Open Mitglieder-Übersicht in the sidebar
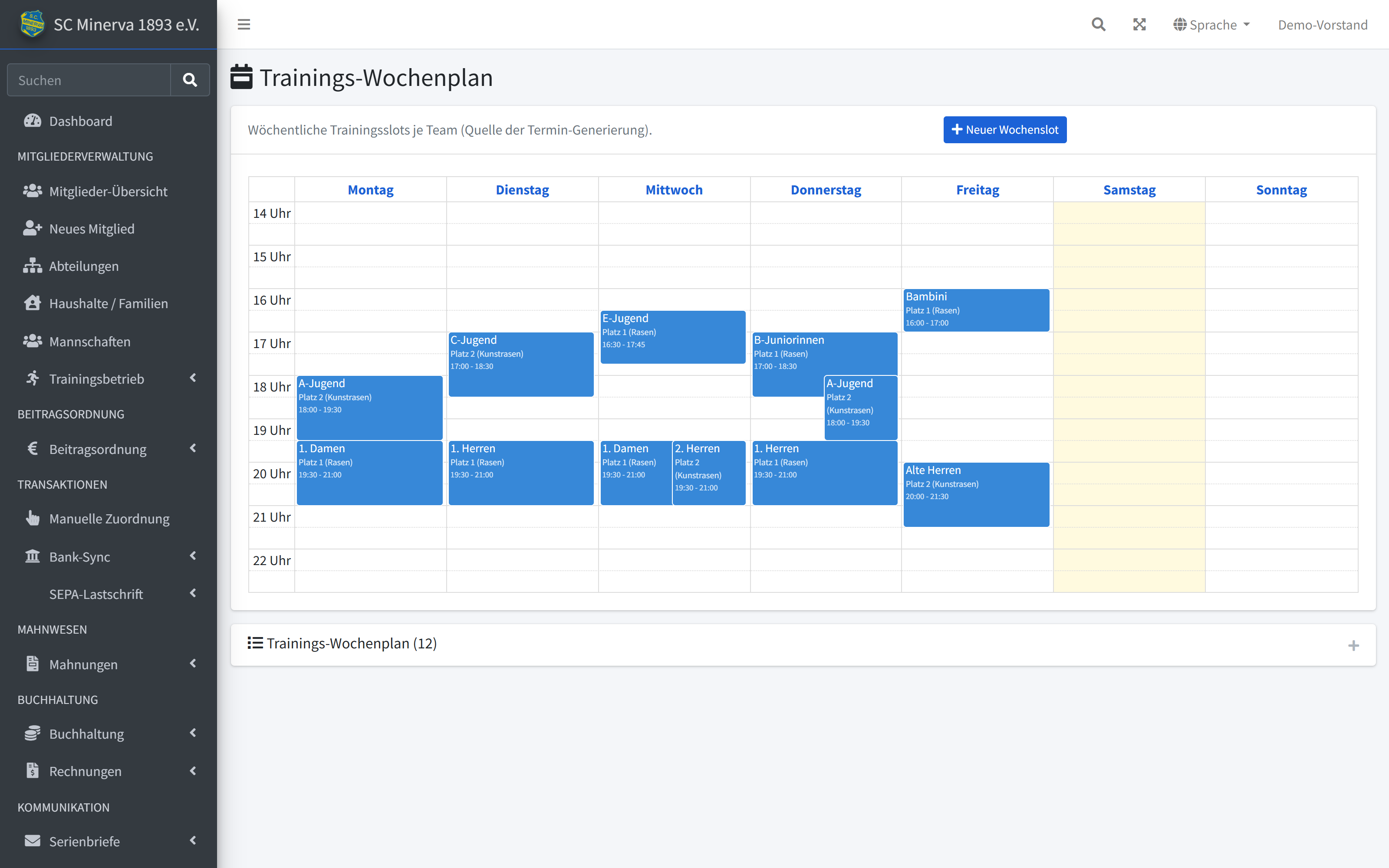The width and height of the screenshot is (1389, 868). [x=109, y=191]
